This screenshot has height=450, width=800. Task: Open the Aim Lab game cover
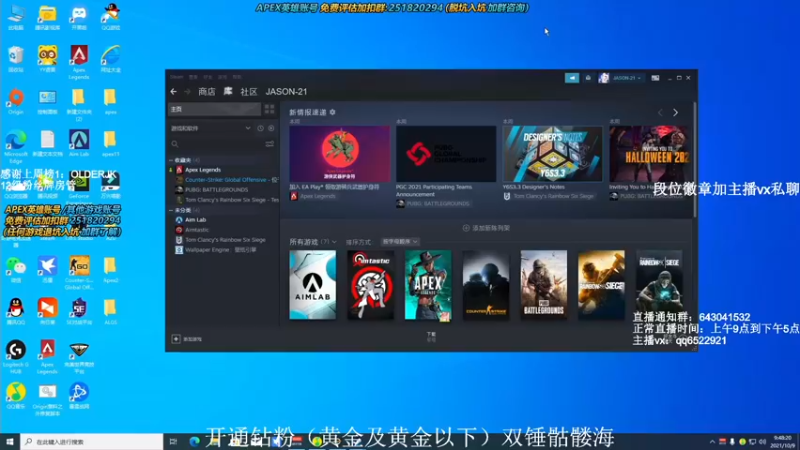pyautogui.click(x=313, y=285)
